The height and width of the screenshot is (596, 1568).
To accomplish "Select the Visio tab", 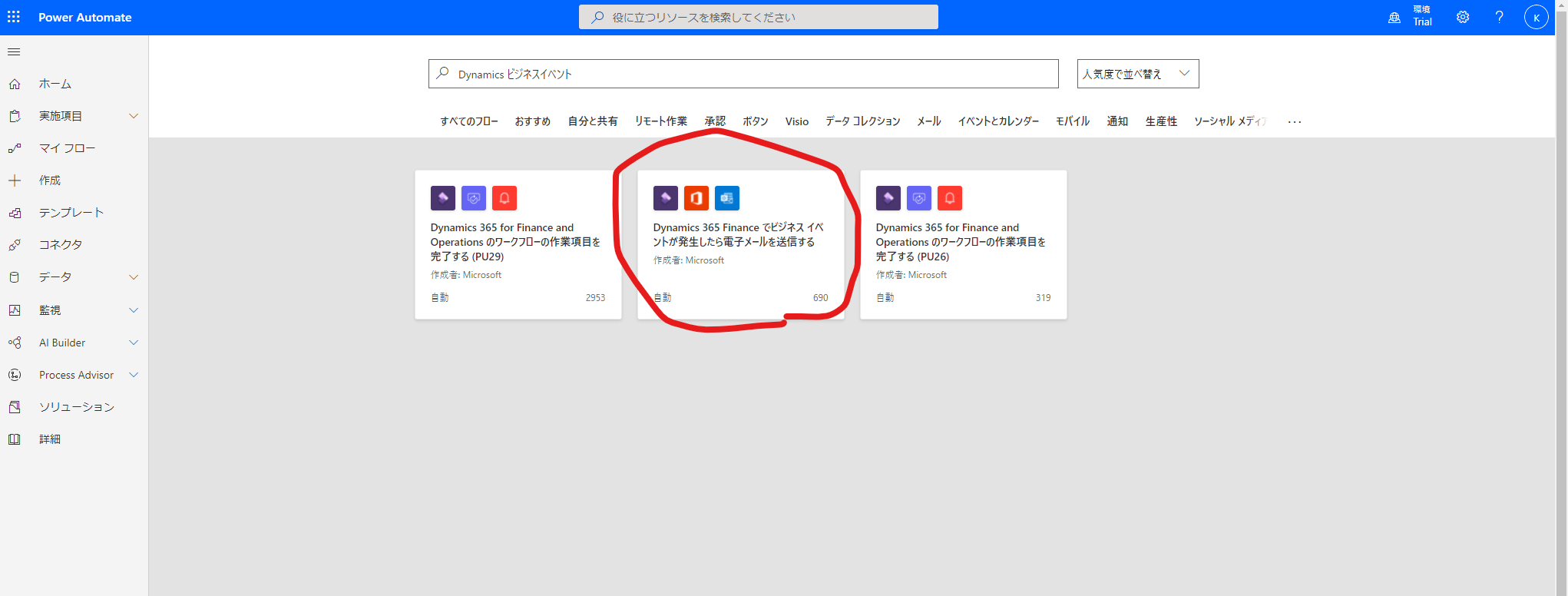I will [797, 121].
